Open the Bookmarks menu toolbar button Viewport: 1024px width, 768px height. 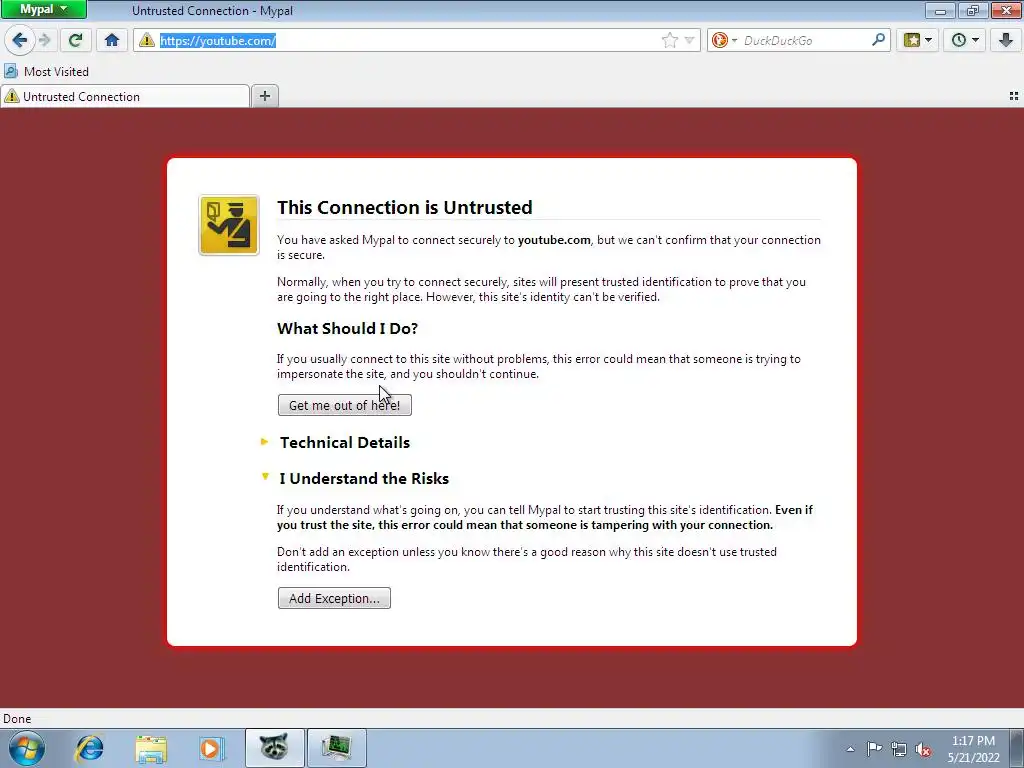point(918,40)
